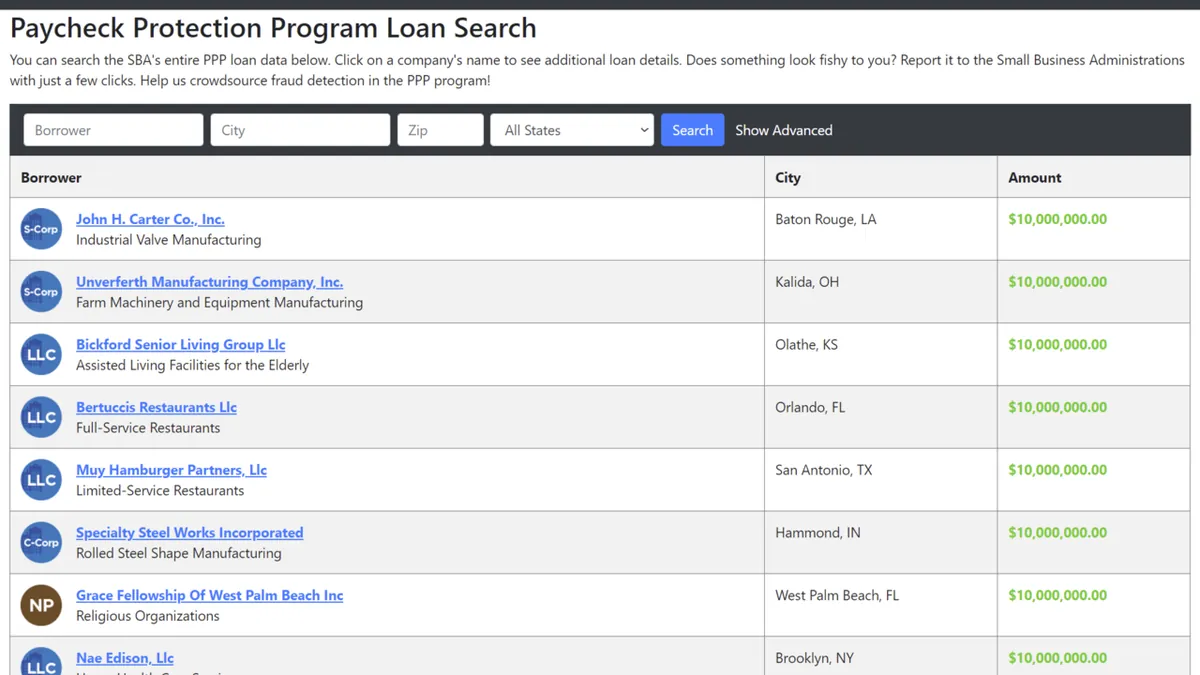Focus the Borrower search field
Image resolution: width=1200 pixels, height=675 pixels.
click(x=113, y=130)
